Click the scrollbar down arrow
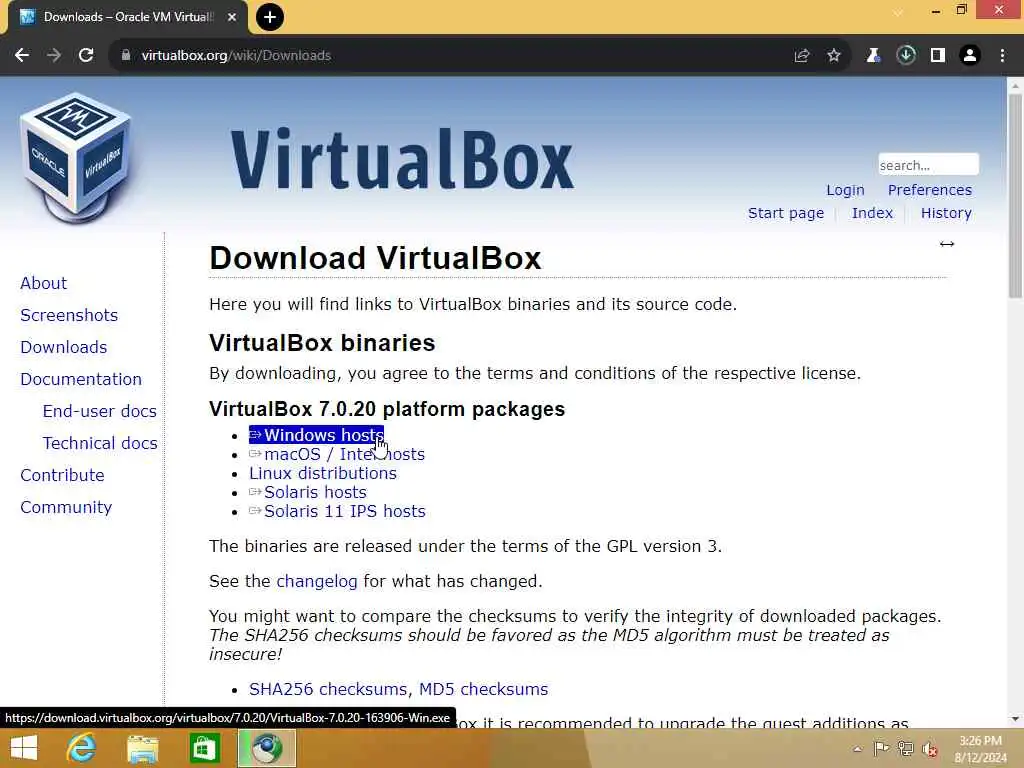 click(1015, 719)
